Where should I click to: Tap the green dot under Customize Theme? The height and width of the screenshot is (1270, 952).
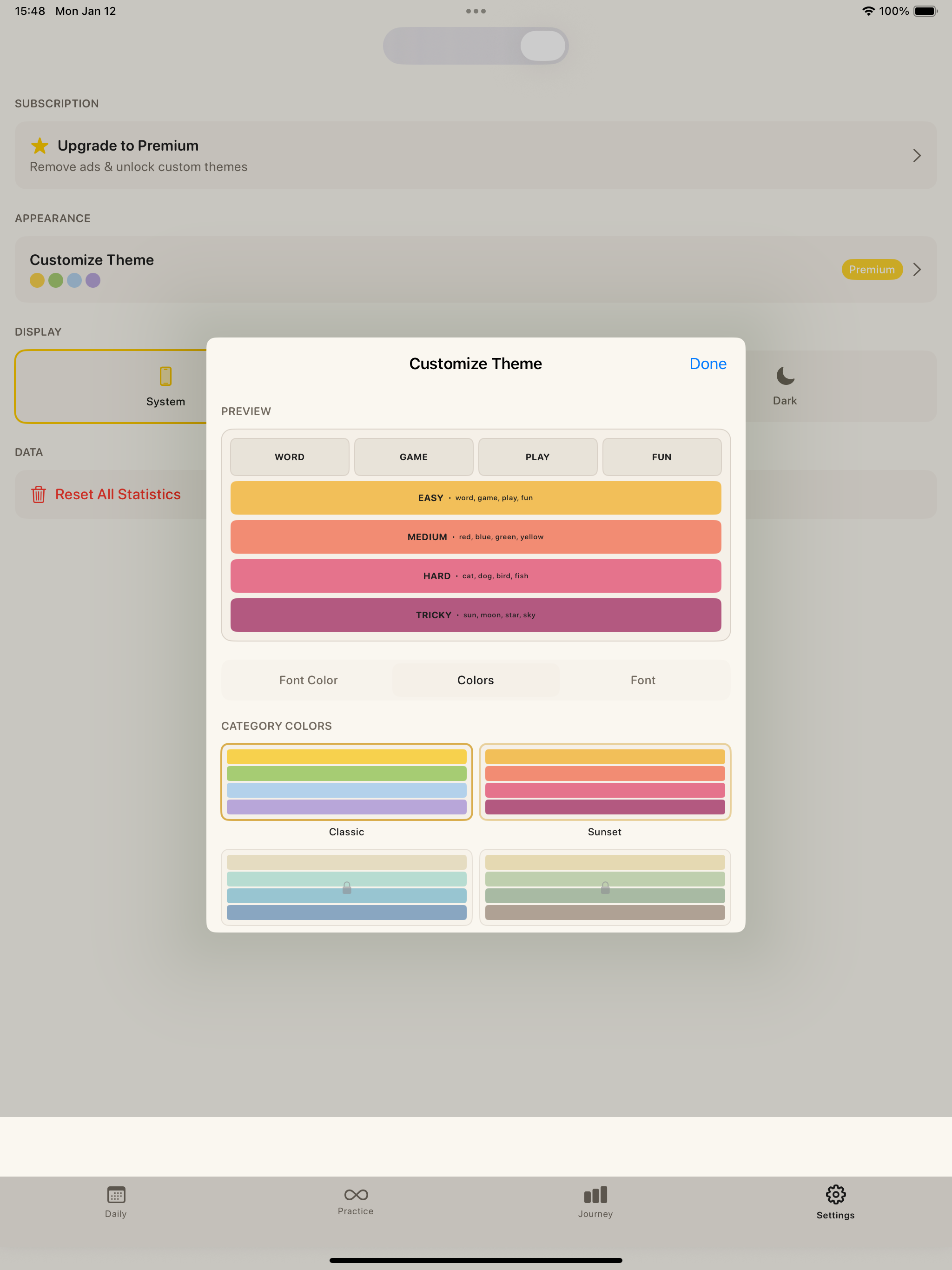point(56,280)
